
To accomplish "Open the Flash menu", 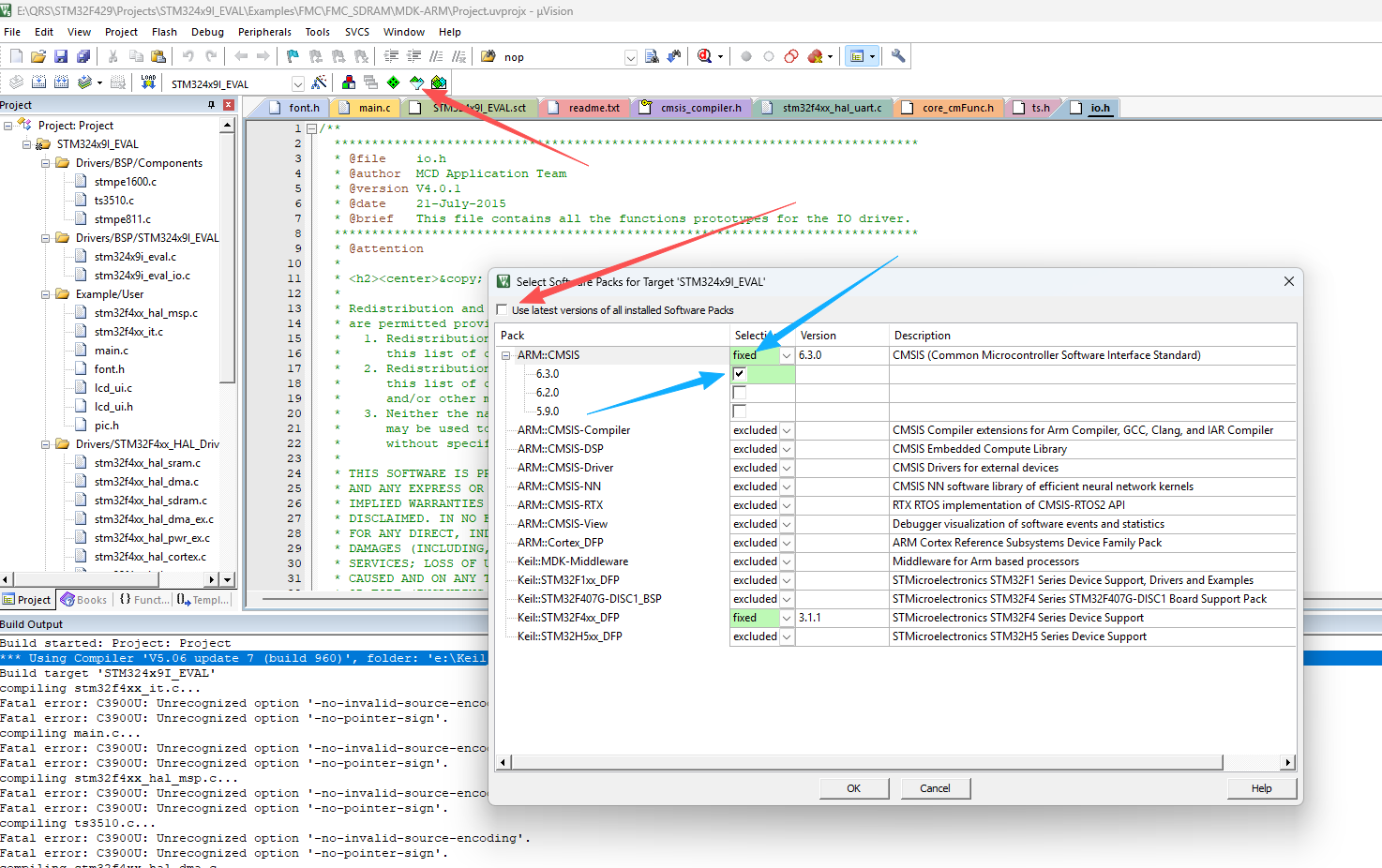I will tap(164, 32).
